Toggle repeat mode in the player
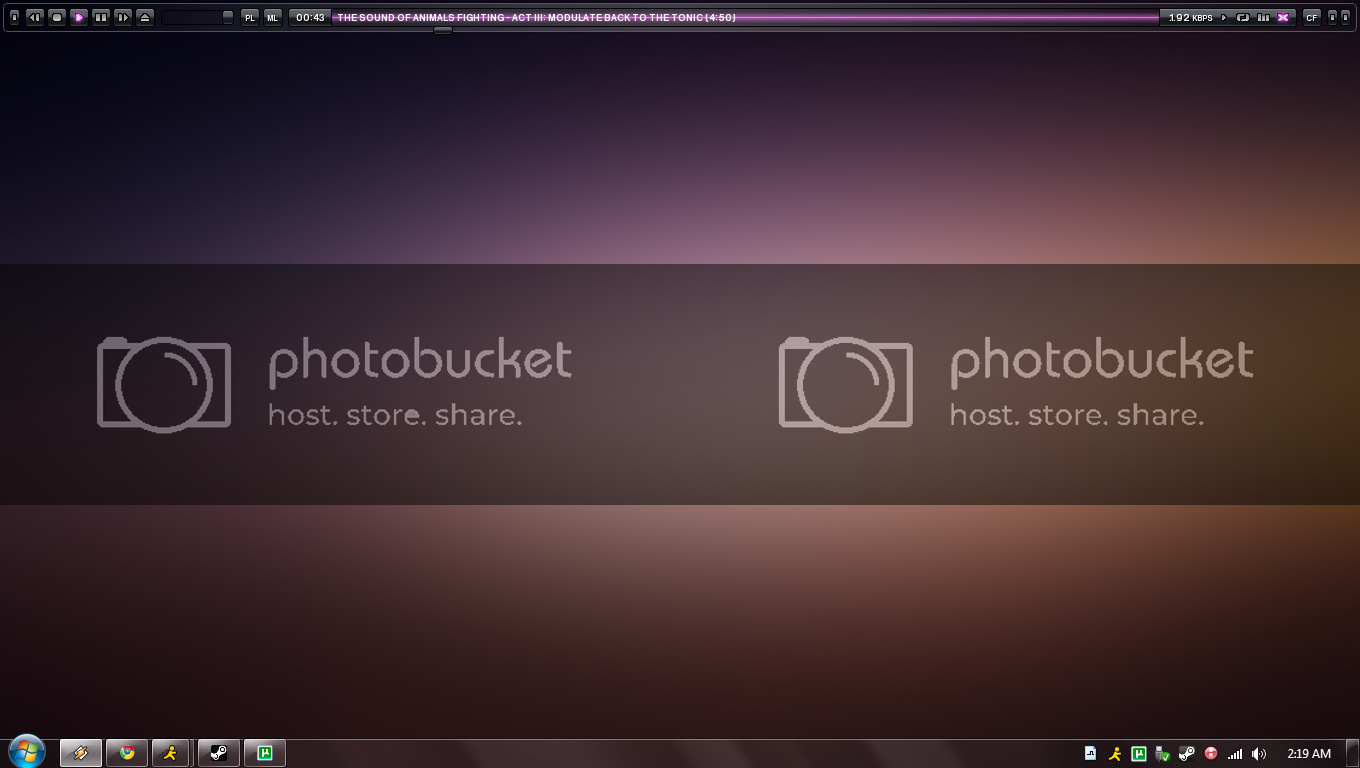The width and height of the screenshot is (1360, 768). 1243,17
